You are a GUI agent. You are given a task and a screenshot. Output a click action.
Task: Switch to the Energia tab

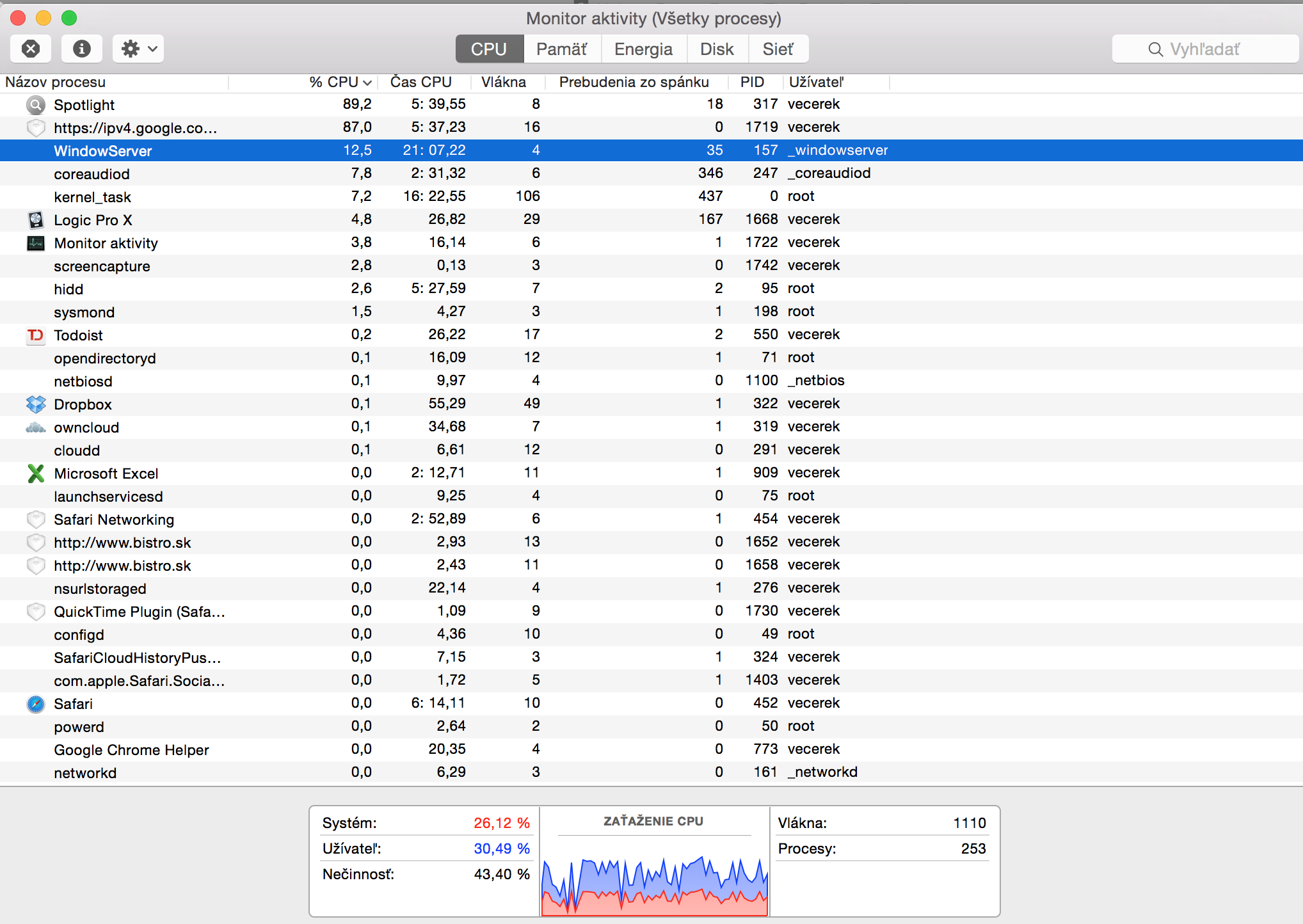coord(643,49)
